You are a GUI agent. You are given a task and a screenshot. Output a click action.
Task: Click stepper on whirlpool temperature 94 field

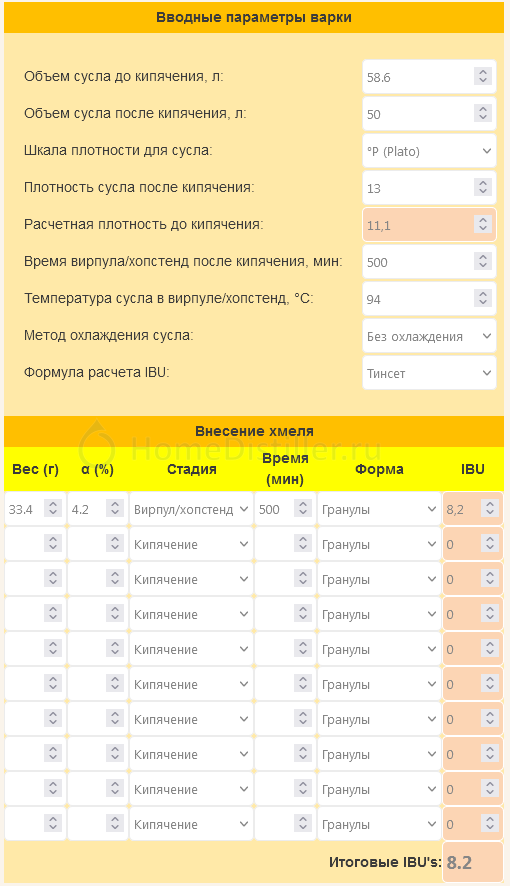[483, 298]
